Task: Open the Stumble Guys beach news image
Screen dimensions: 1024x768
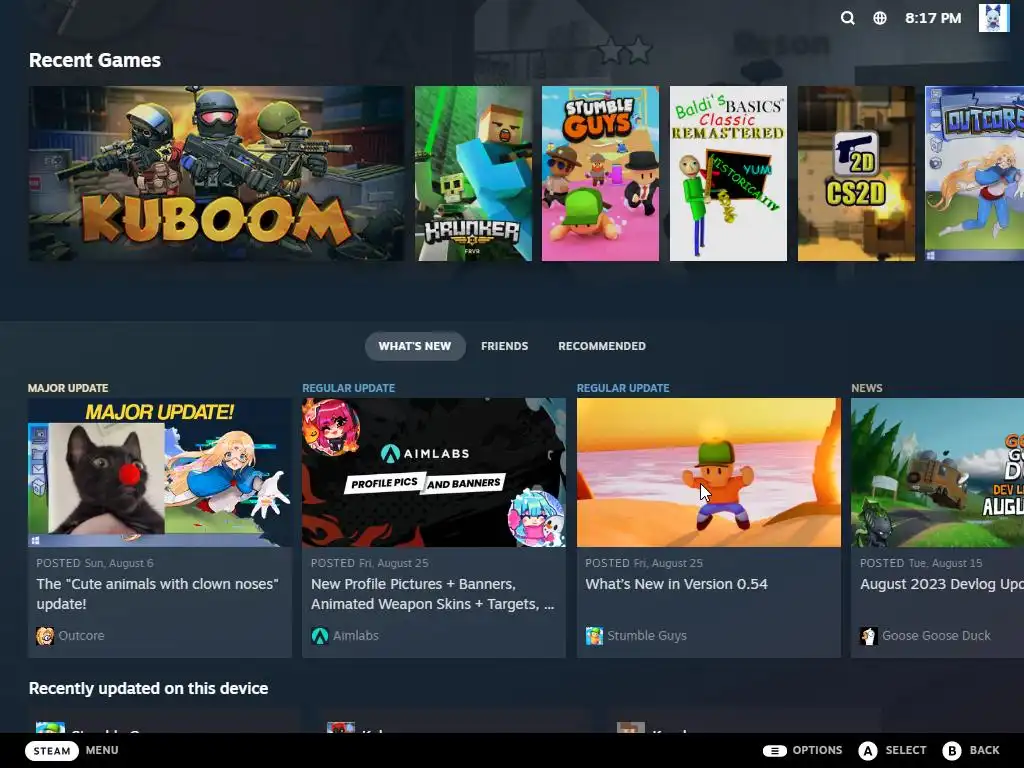Action: pyautogui.click(x=709, y=472)
